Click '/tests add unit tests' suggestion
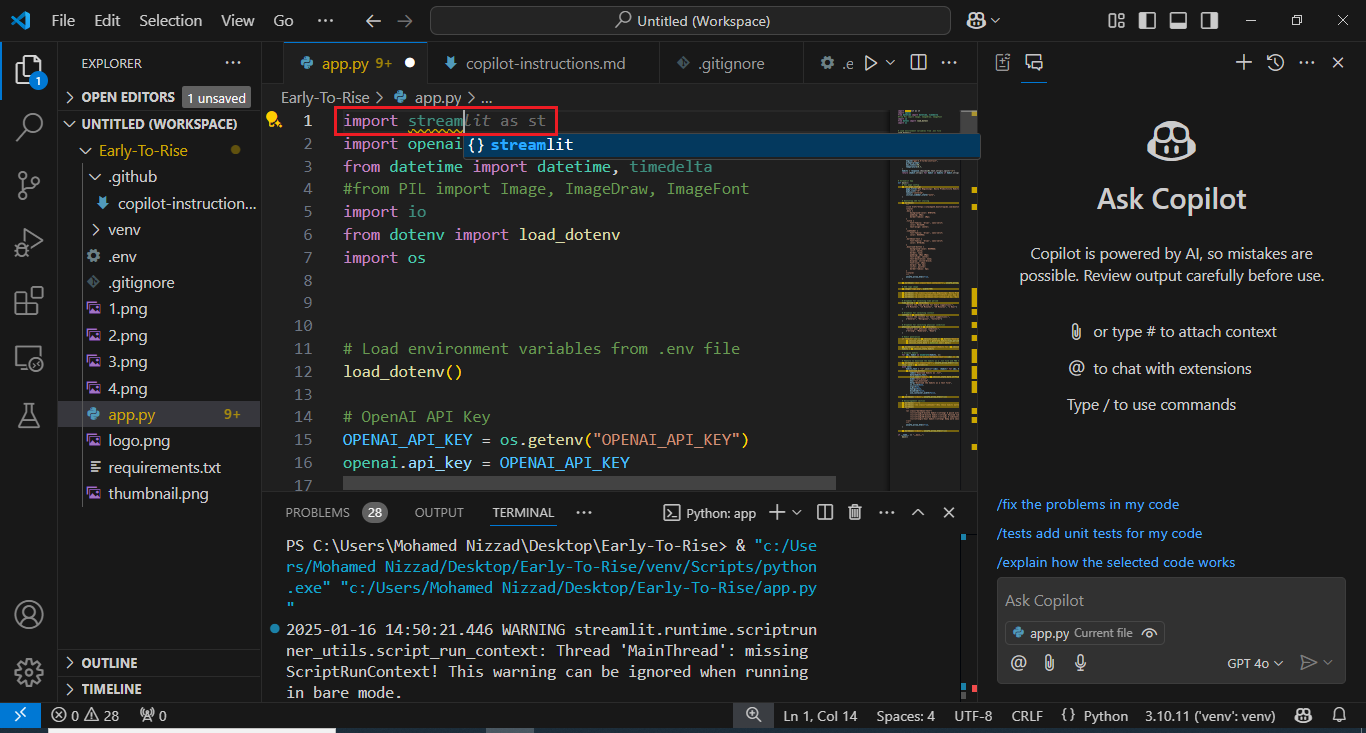Image resolution: width=1366 pixels, height=733 pixels. [x=1099, y=533]
